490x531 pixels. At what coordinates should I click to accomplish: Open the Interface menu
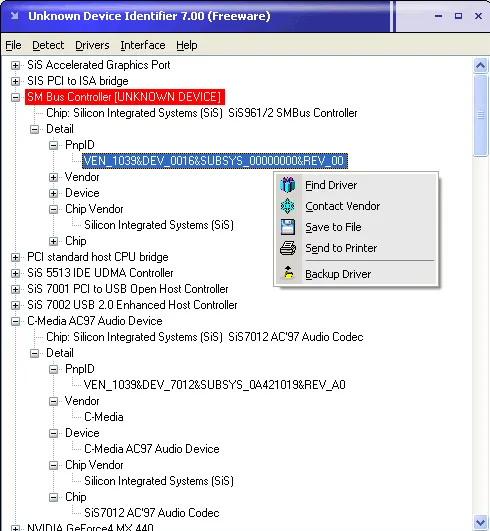pyautogui.click(x=143, y=45)
